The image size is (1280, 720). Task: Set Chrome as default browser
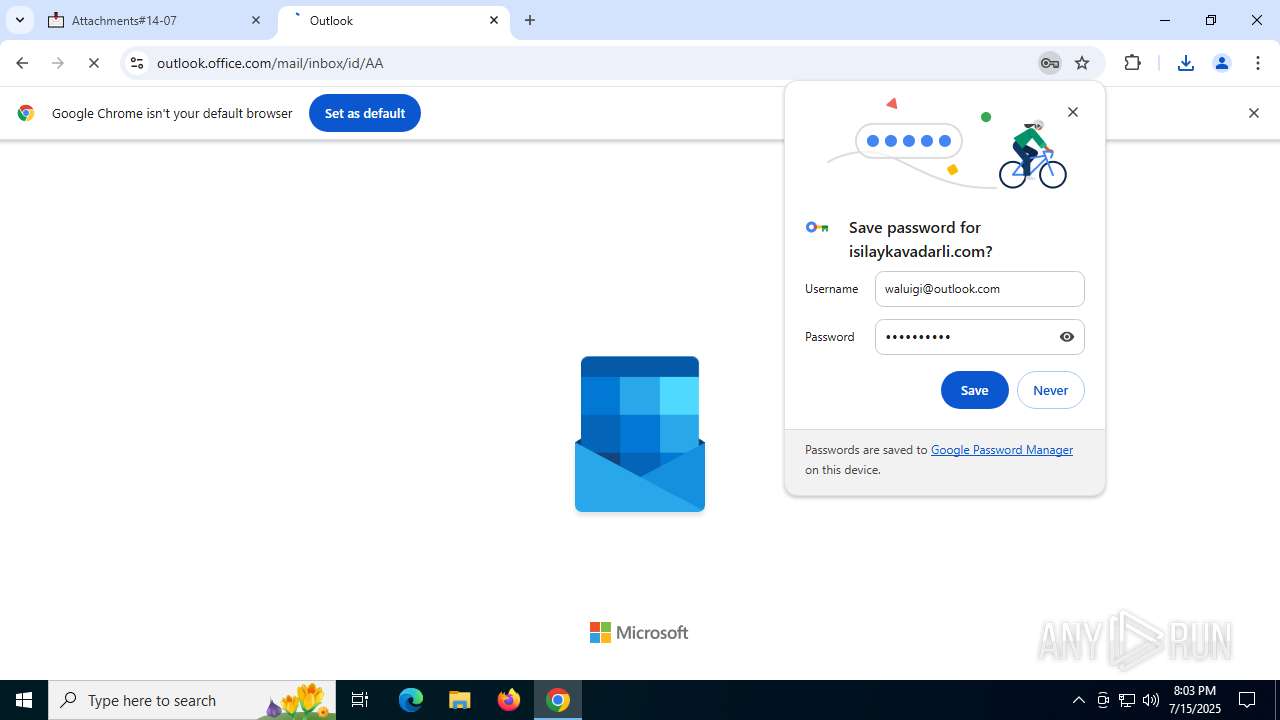[365, 113]
